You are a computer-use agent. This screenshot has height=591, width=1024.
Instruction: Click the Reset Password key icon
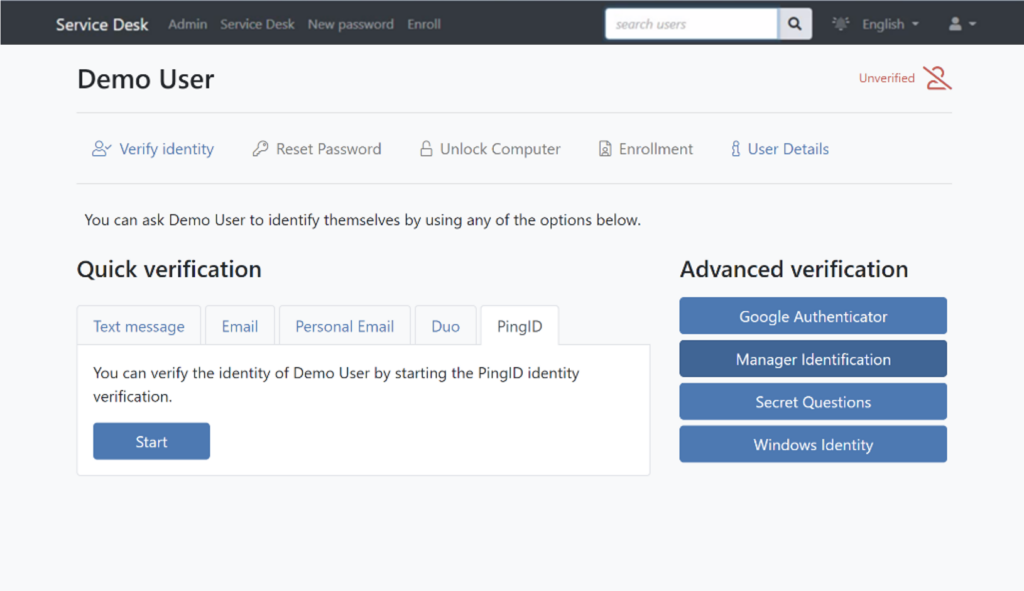pos(260,149)
